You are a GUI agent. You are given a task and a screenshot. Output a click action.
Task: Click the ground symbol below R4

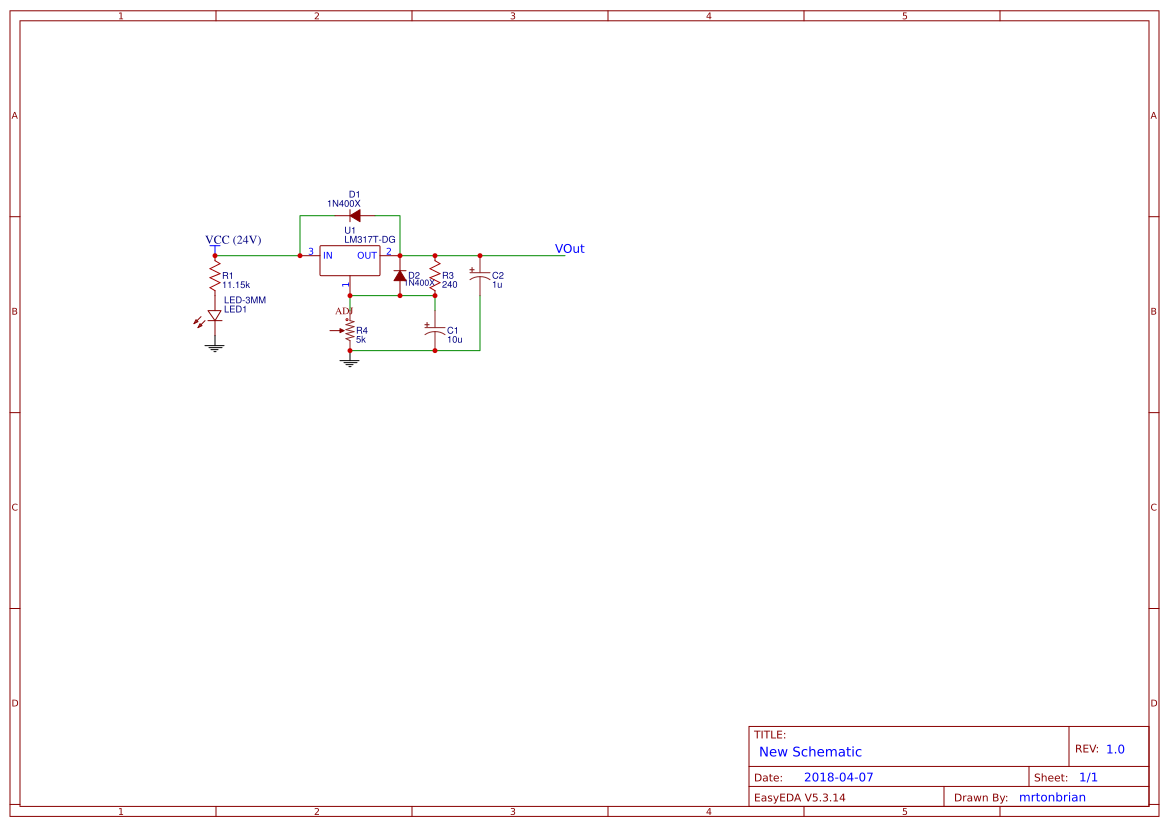pyautogui.click(x=349, y=361)
